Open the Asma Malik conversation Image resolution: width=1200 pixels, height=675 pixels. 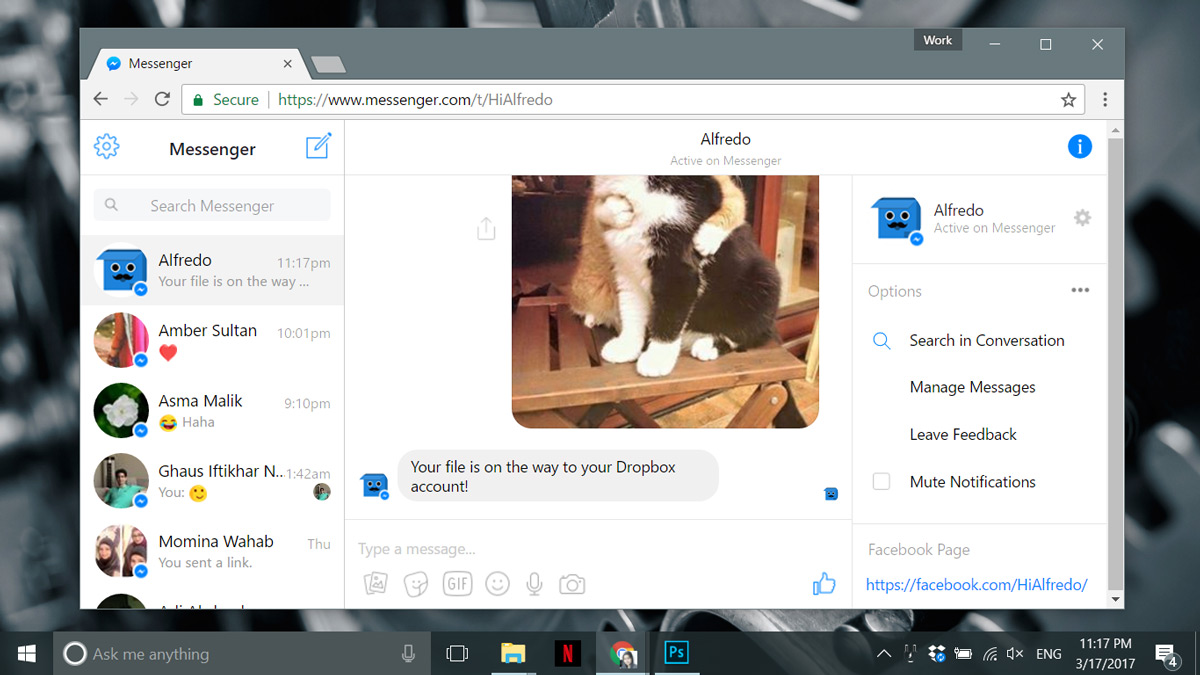pos(212,411)
